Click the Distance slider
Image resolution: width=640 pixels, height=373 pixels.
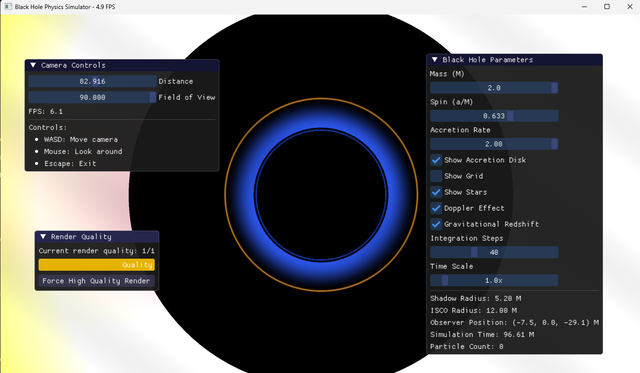coord(92,81)
